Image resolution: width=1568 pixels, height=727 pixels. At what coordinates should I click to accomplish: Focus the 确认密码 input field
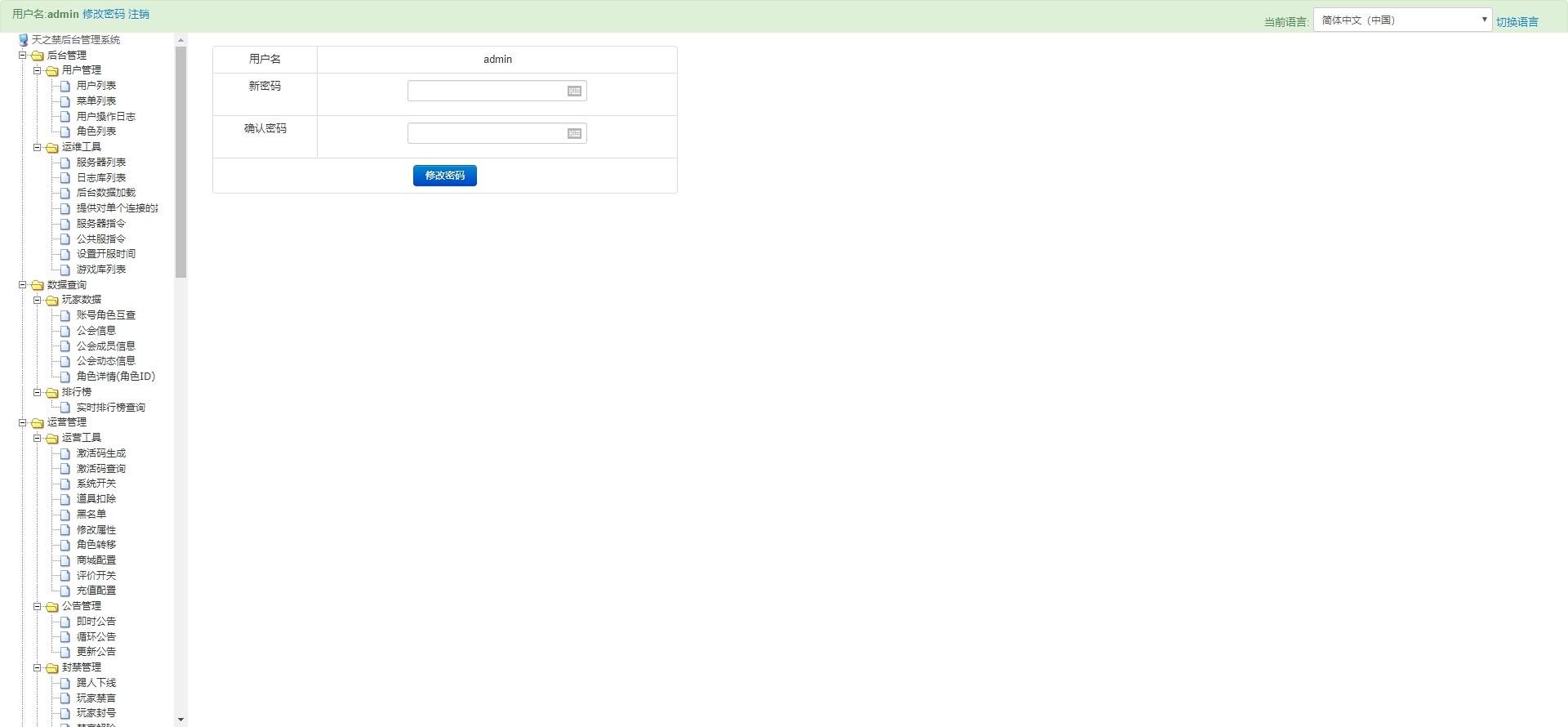click(497, 133)
